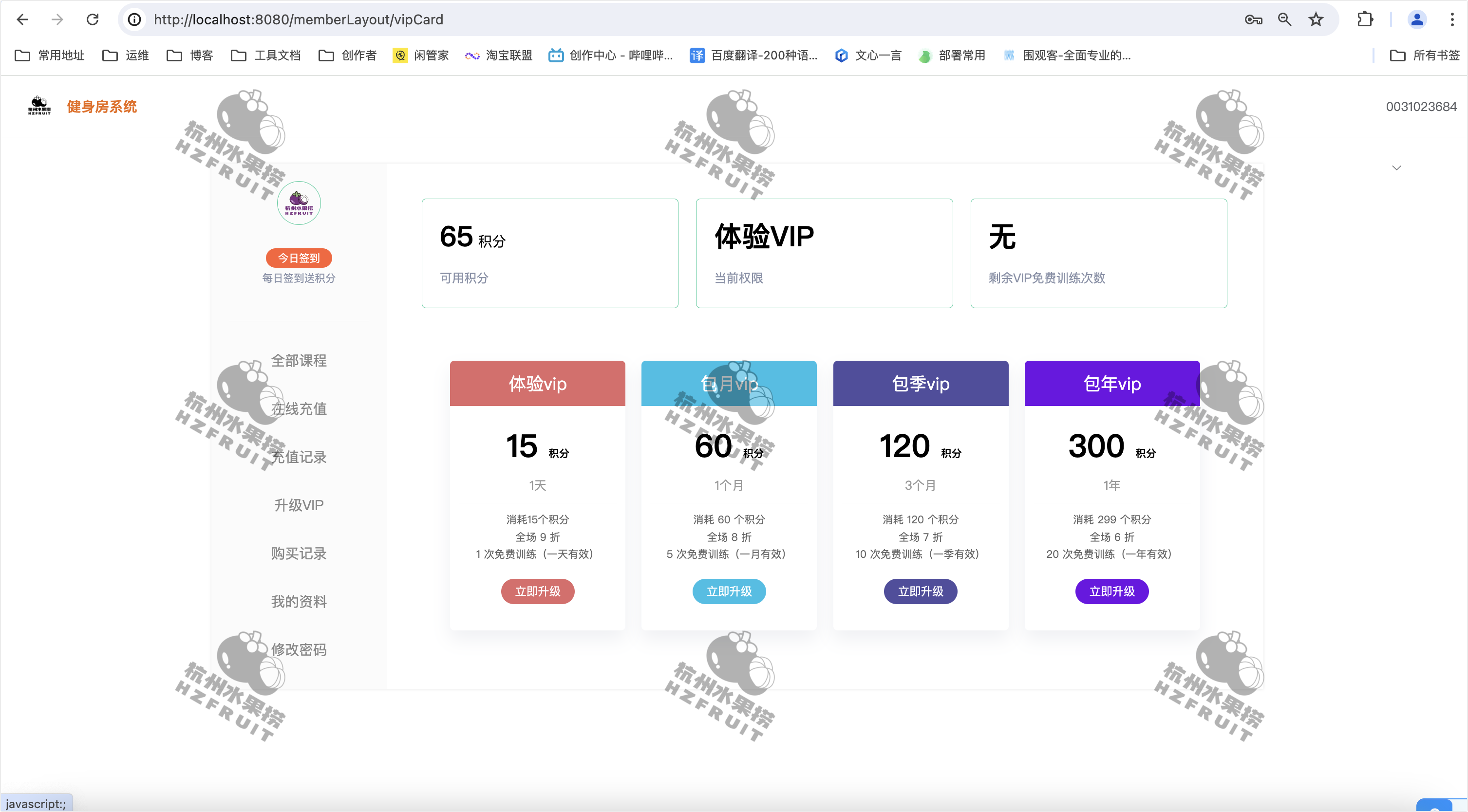Click 立即升级 under 体验vip
1468x812 pixels.
tap(537, 591)
